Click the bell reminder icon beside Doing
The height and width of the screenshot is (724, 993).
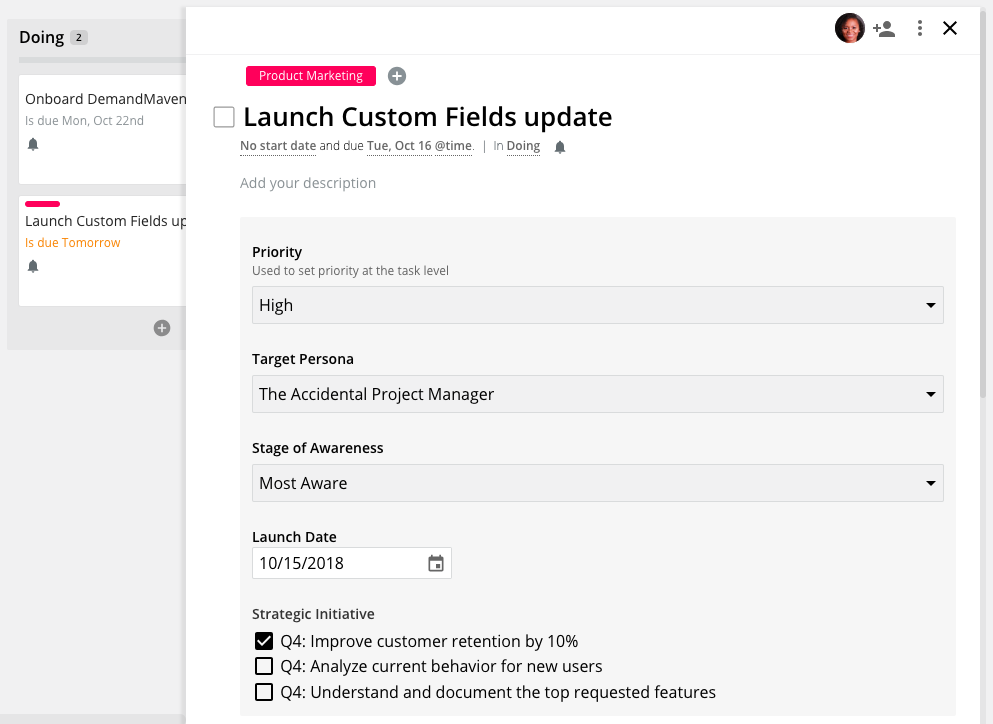(x=560, y=147)
